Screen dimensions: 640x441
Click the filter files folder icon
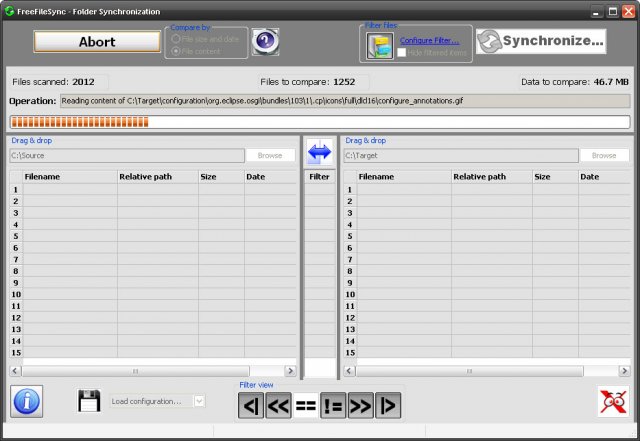pos(379,45)
